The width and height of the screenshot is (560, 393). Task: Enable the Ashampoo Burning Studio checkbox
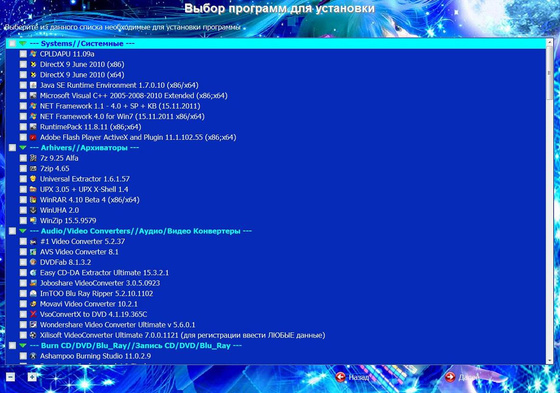pos(23,356)
